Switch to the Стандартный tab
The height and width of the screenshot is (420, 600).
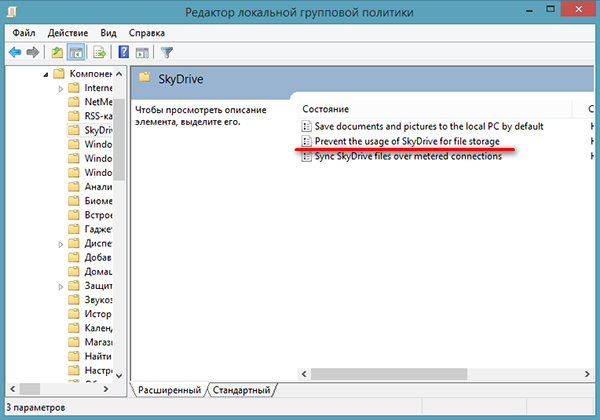pyautogui.click(x=241, y=390)
